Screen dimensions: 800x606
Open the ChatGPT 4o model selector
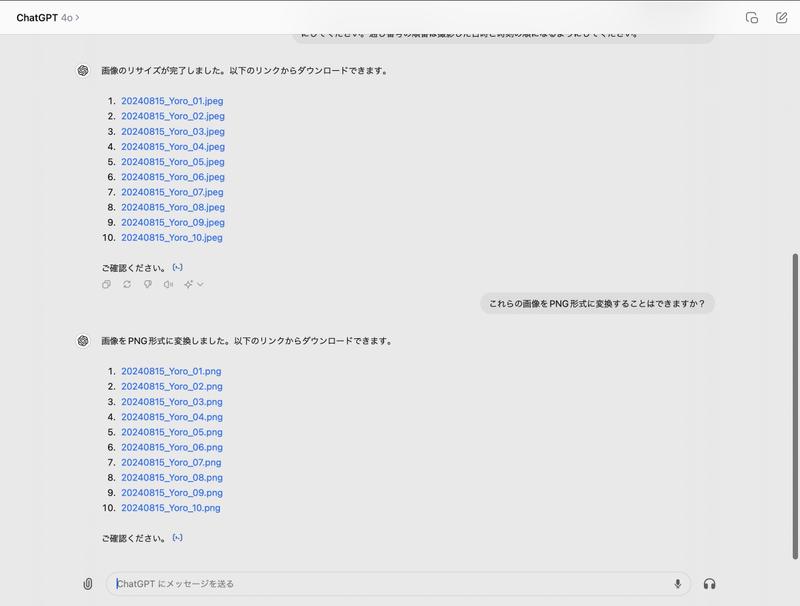[x=47, y=18]
